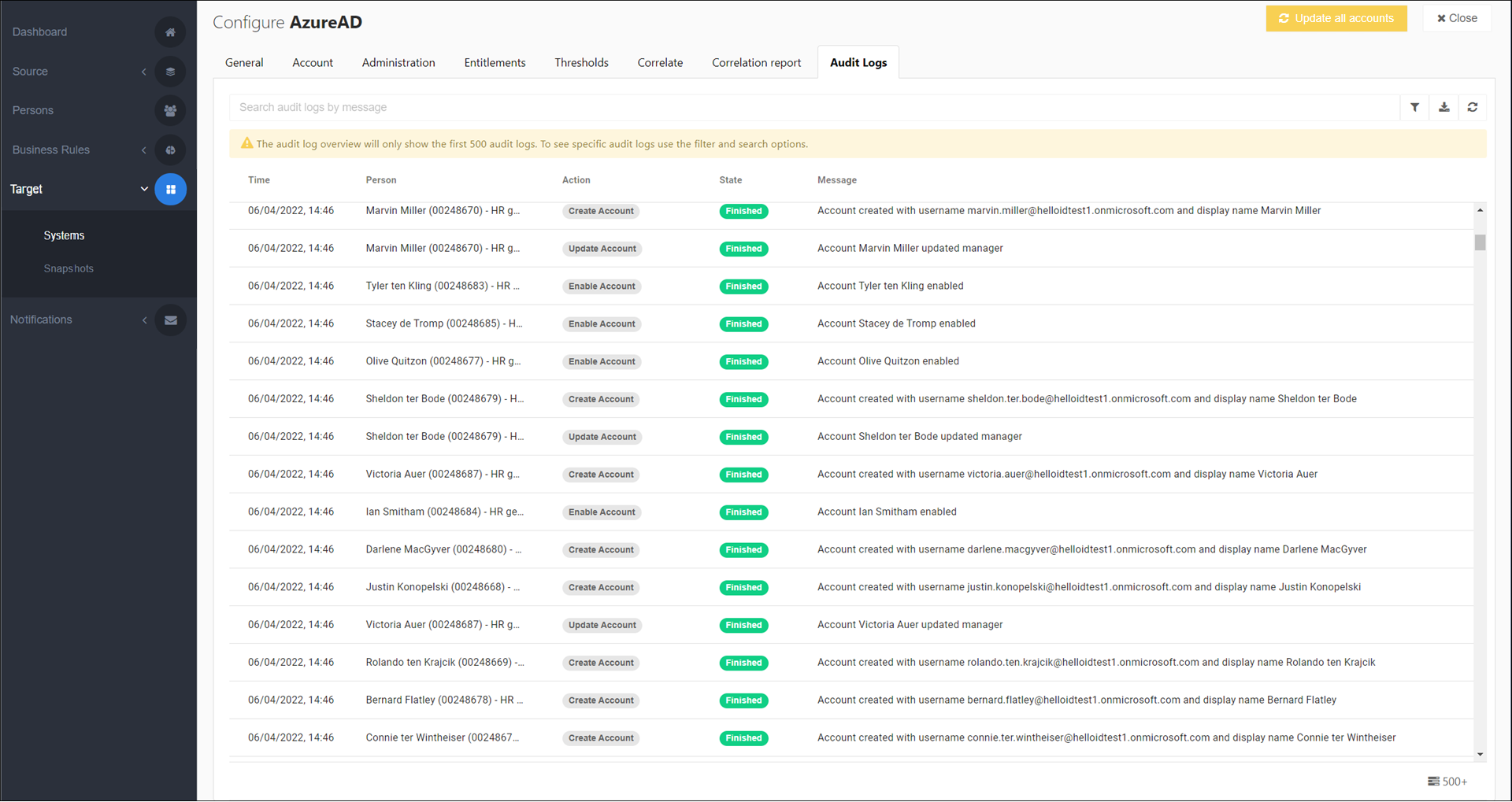
Task: Open the Administration tab
Action: point(398,63)
